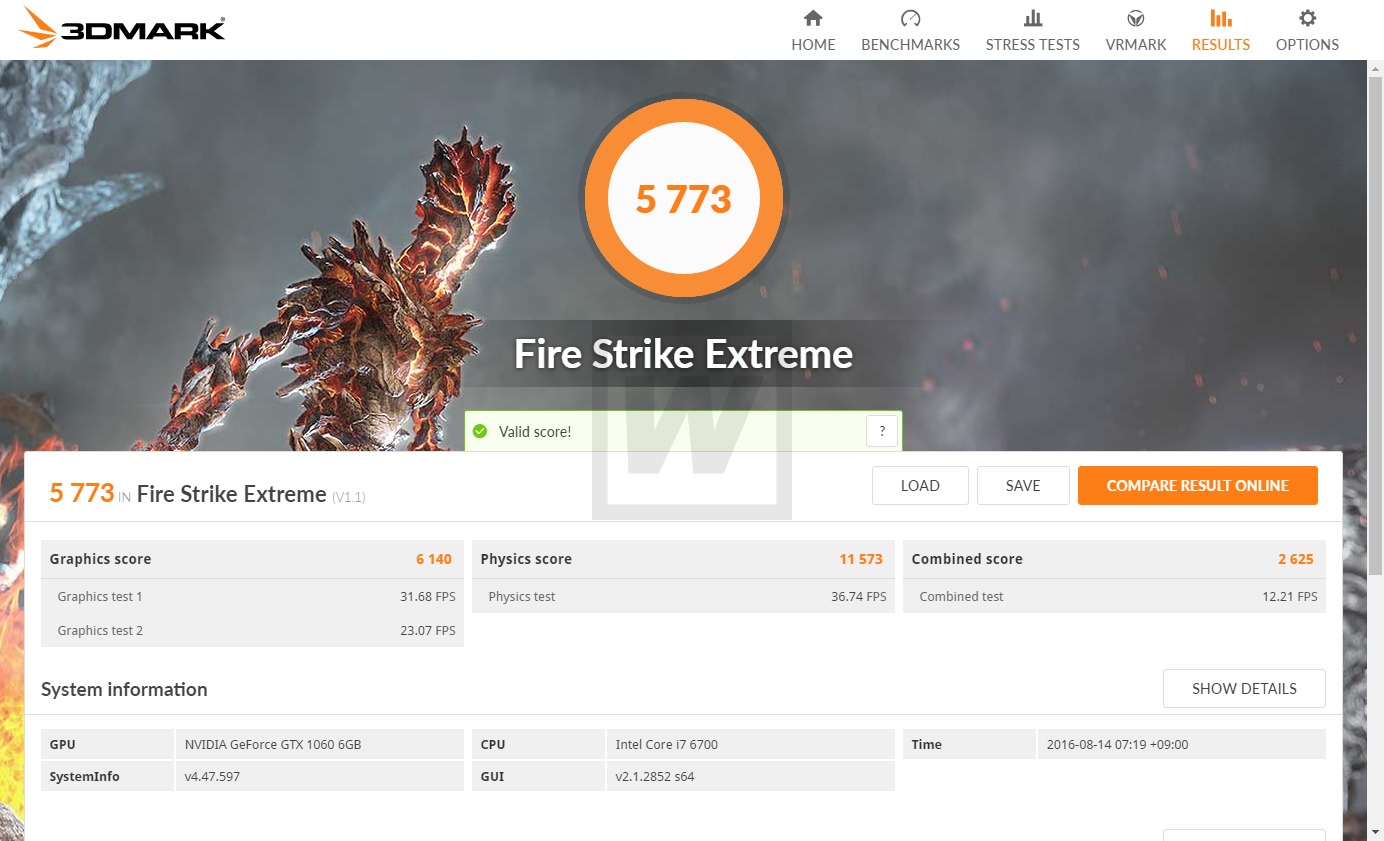The height and width of the screenshot is (841, 1384).
Task: Click Compare Result Online
Action: pos(1197,485)
